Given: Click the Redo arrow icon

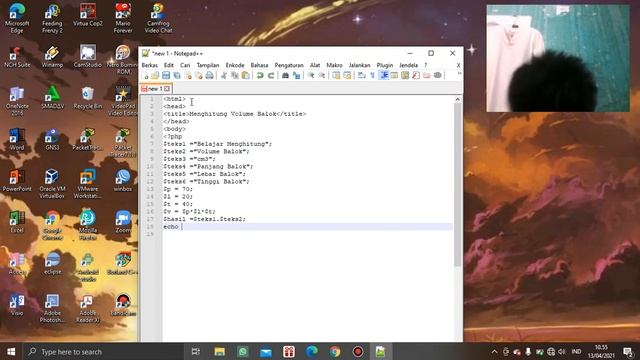Looking at the screenshot, I should [x=271, y=76].
